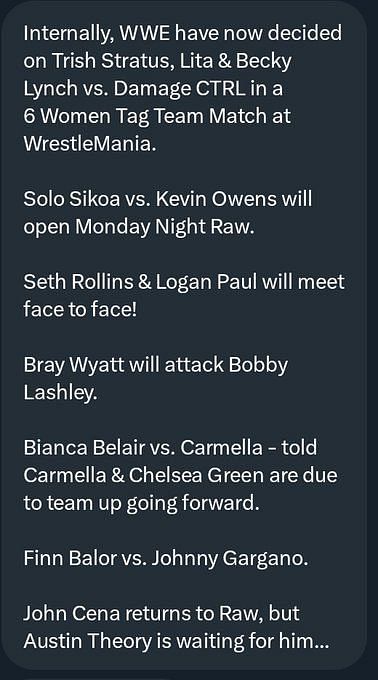Click on the name Logan Paul

(205, 283)
